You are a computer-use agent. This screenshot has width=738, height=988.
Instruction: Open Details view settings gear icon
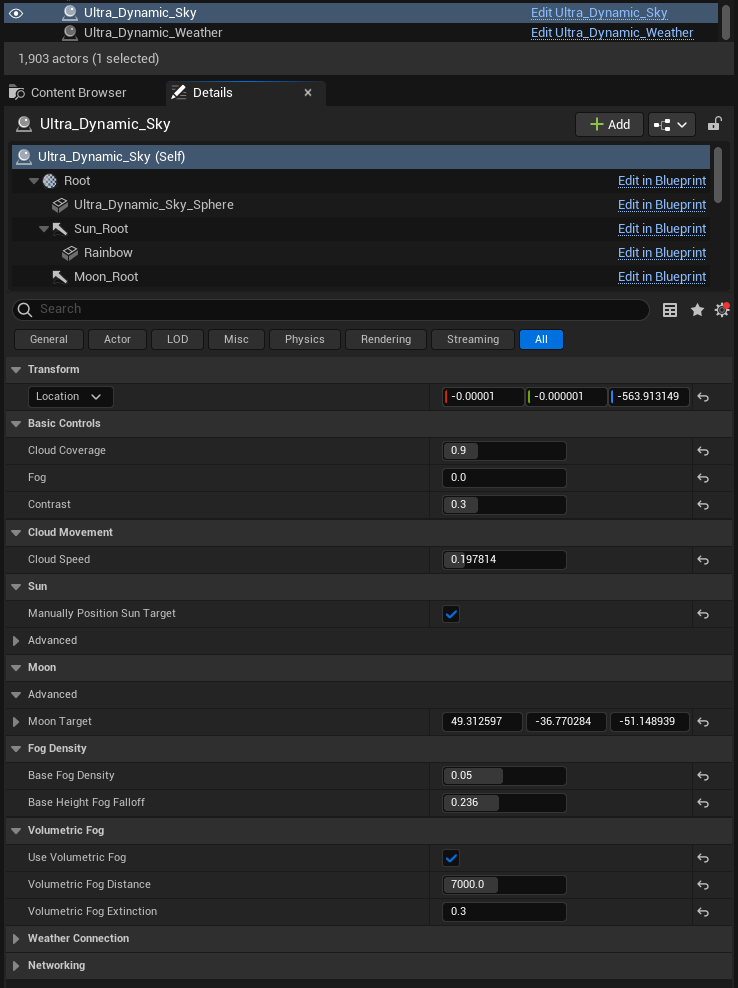(x=722, y=310)
